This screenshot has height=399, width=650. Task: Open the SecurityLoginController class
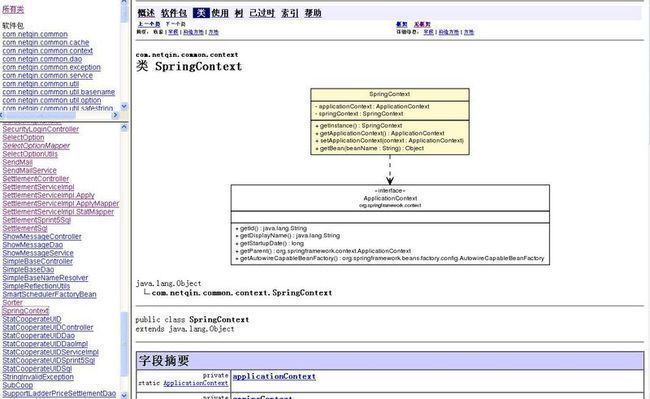41,129
